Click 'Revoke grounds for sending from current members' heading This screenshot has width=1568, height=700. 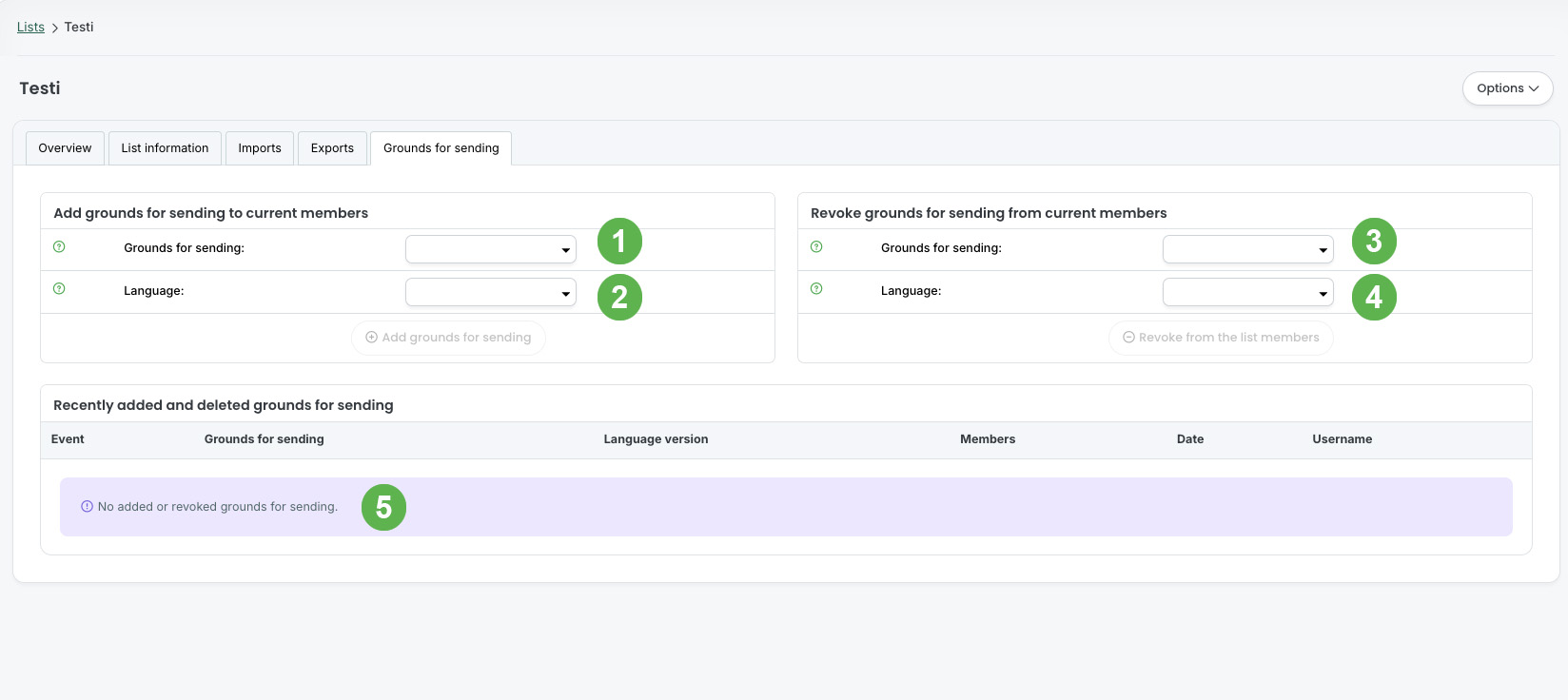click(x=989, y=213)
